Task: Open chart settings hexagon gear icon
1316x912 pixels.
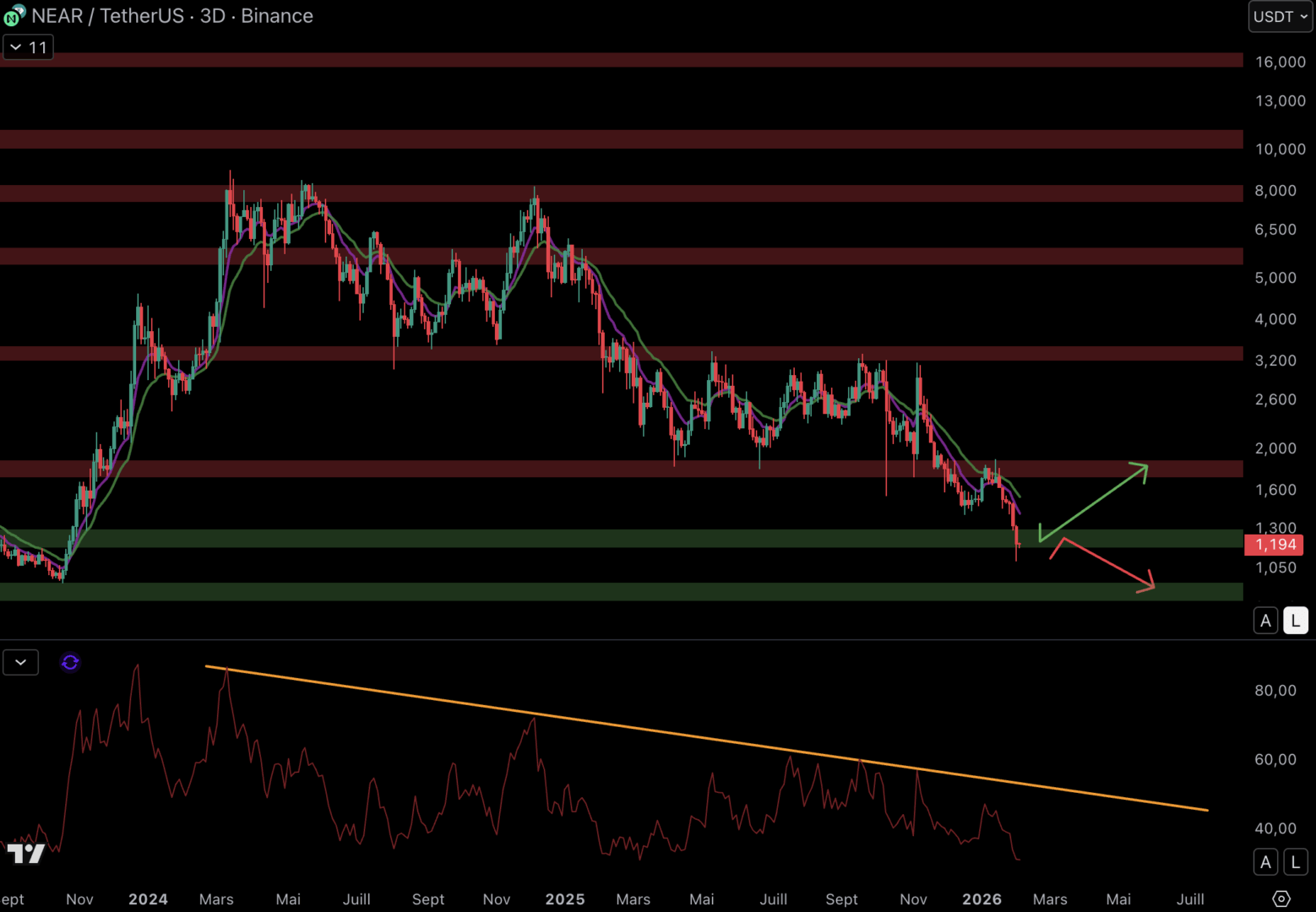Action: (1281, 898)
